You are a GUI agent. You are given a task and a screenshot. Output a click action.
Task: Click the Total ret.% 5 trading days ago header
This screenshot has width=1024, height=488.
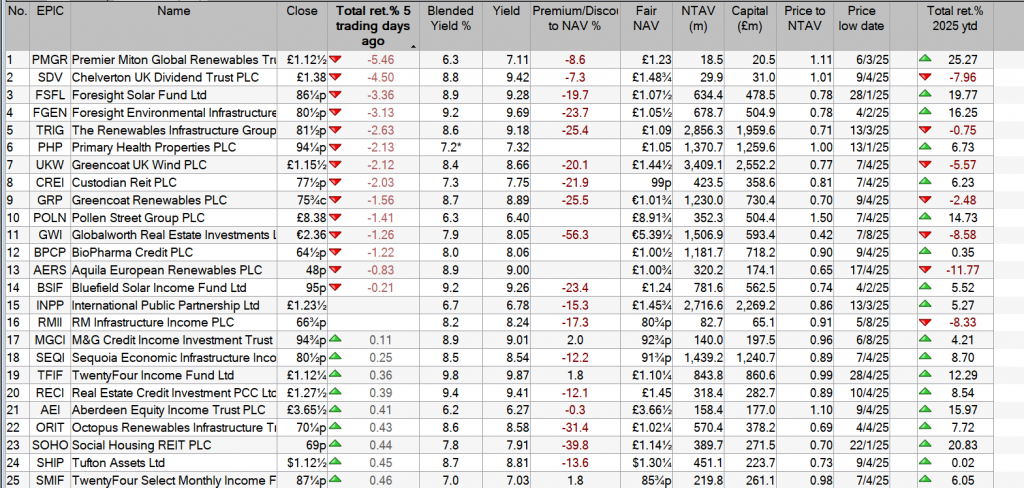pos(373,26)
